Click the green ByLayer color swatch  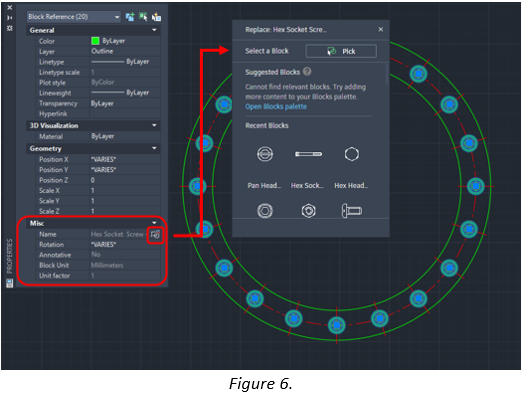pyautogui.click(x=95, y=41)
